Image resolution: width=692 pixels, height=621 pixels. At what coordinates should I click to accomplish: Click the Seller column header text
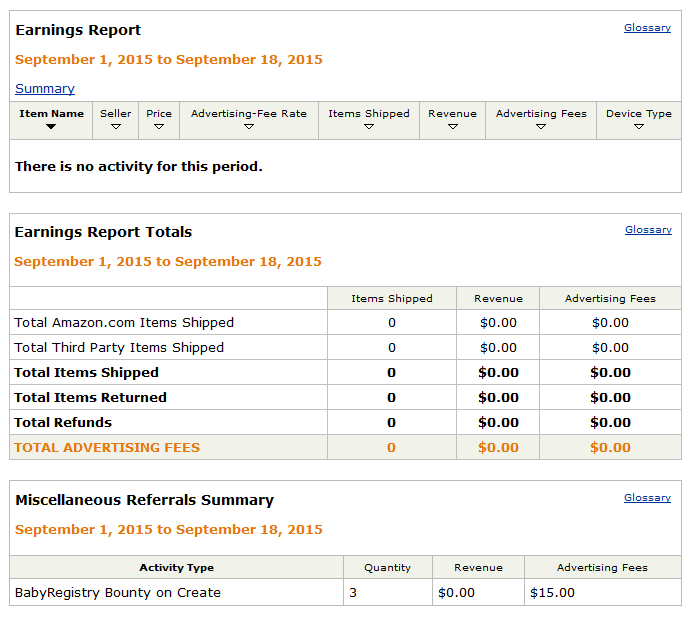[116, 114]
